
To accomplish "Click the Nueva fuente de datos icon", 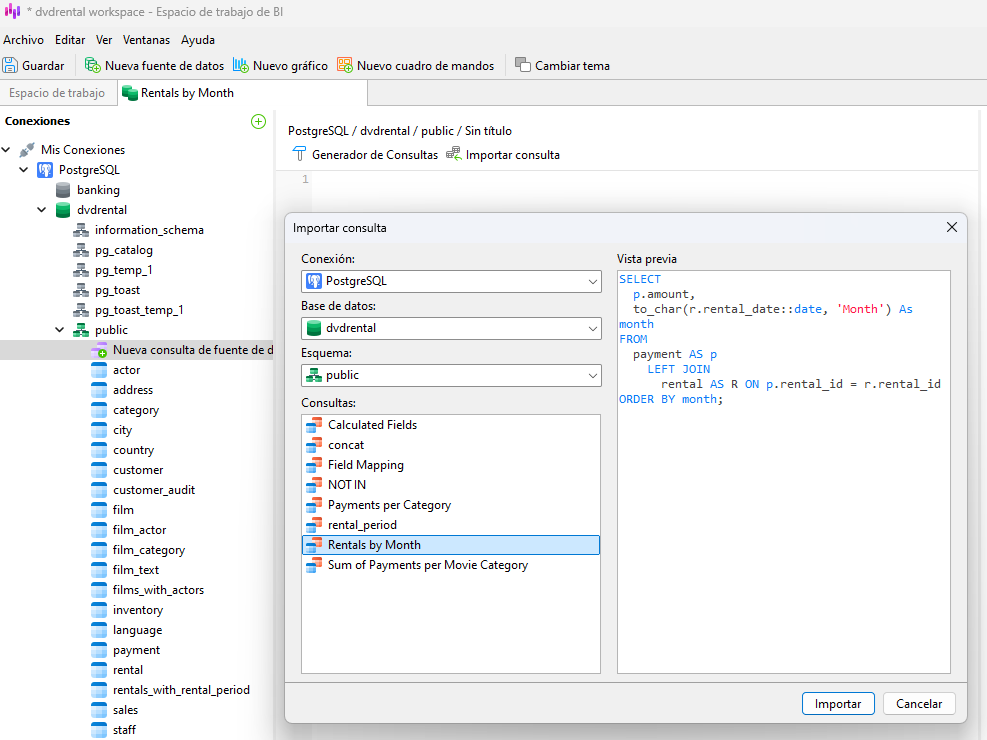I will coord(93,65).
